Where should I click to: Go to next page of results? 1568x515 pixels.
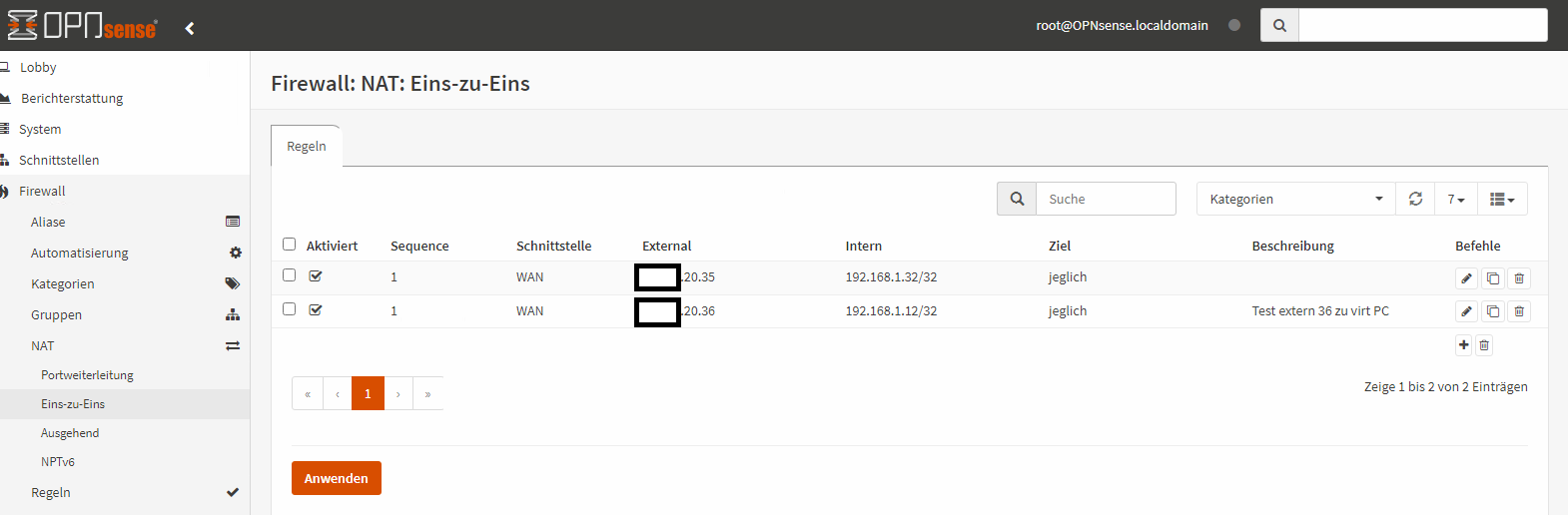click(397, 393)
